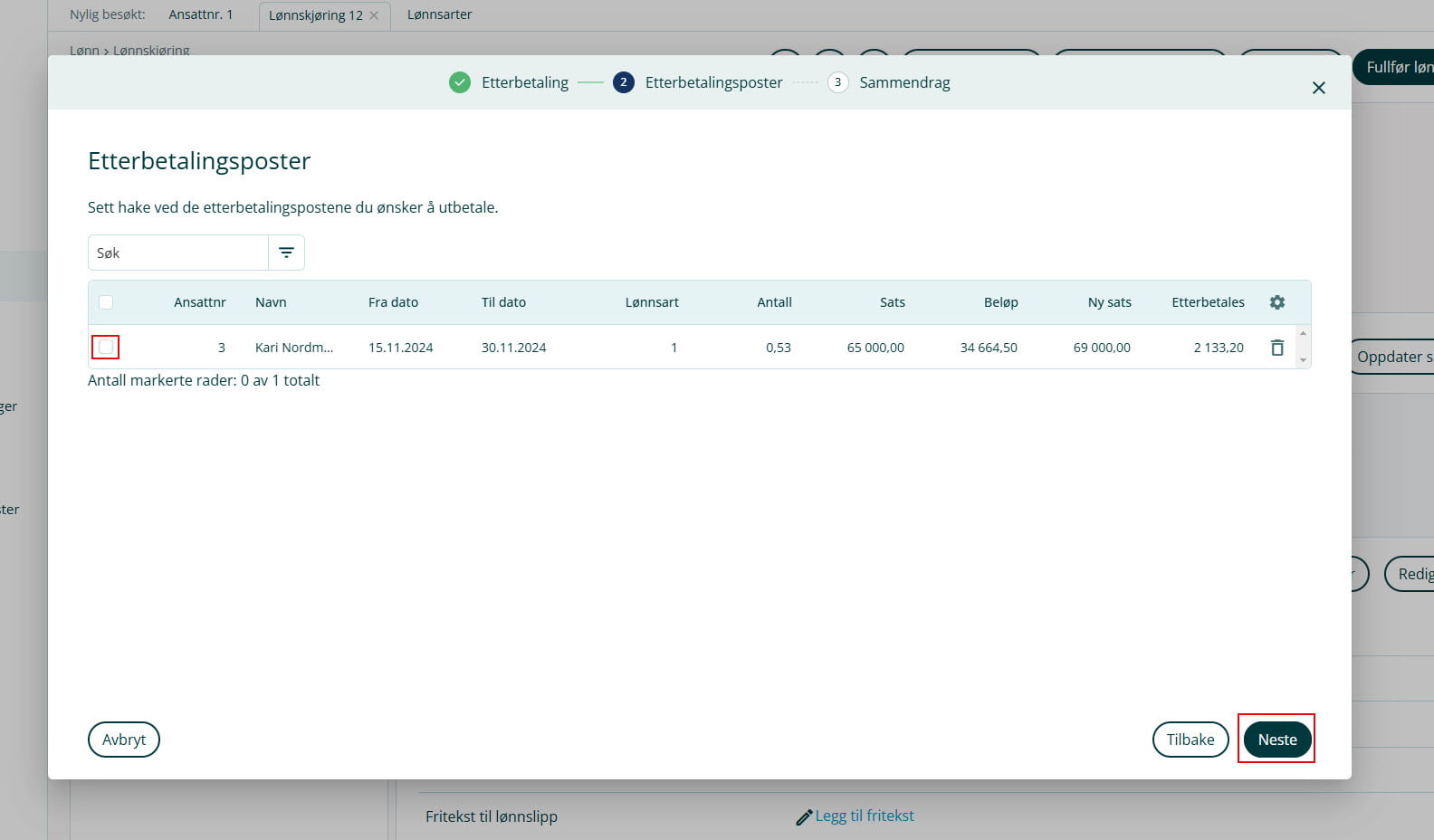Focus the Søk search field
Image resolution: width=1434 pixels, height=840 pixels.
[x=178, y=253]
